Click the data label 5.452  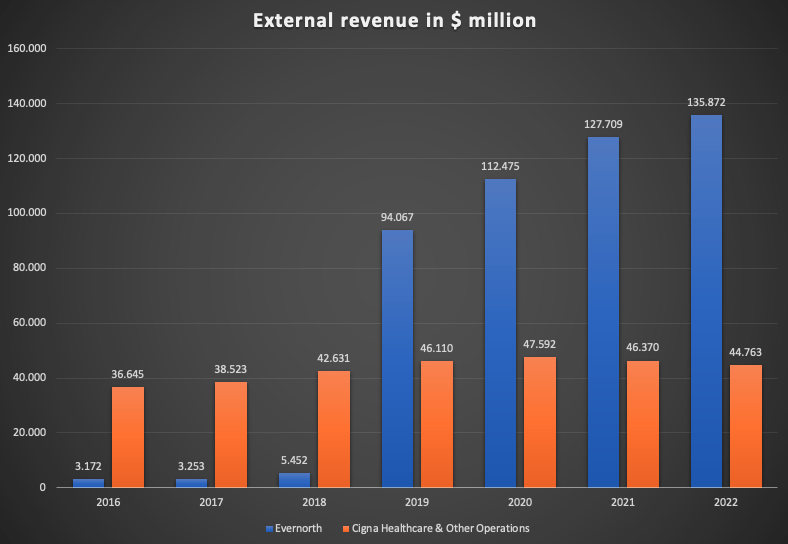[294, 460]
